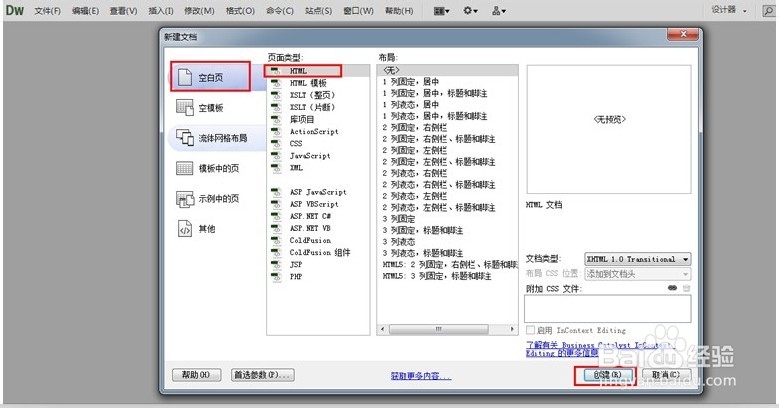Click the layout list horizontal scrollbar
This screenshot has height=408, width=779.
(x=438, y=329)
